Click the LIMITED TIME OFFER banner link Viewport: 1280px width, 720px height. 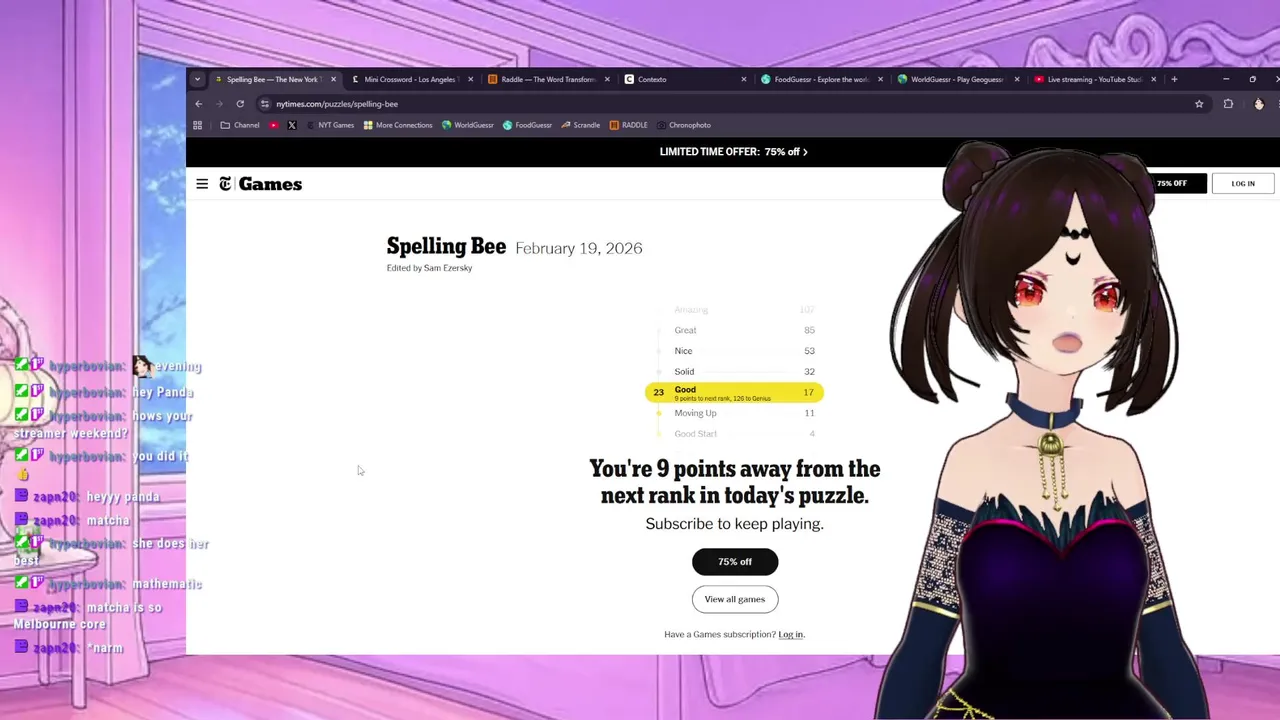coord(733,152)
